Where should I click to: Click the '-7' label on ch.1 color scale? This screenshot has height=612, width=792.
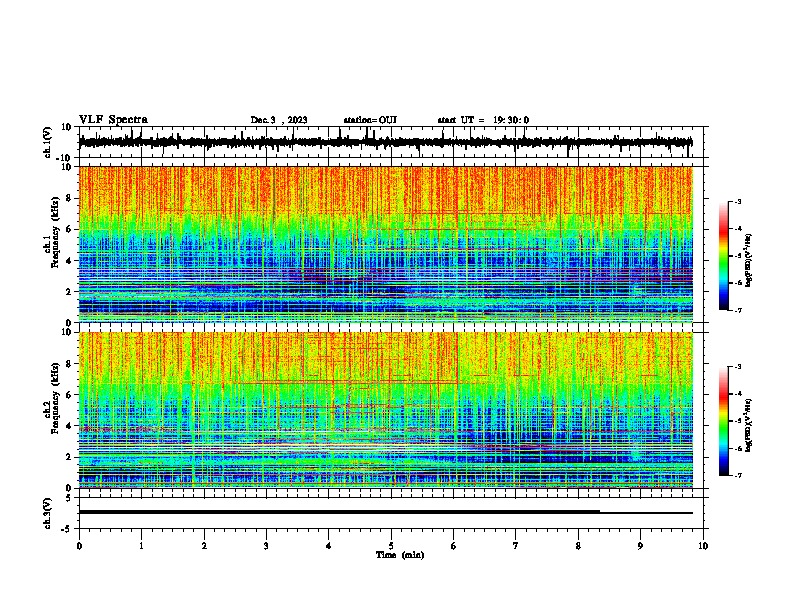point(737,310)
